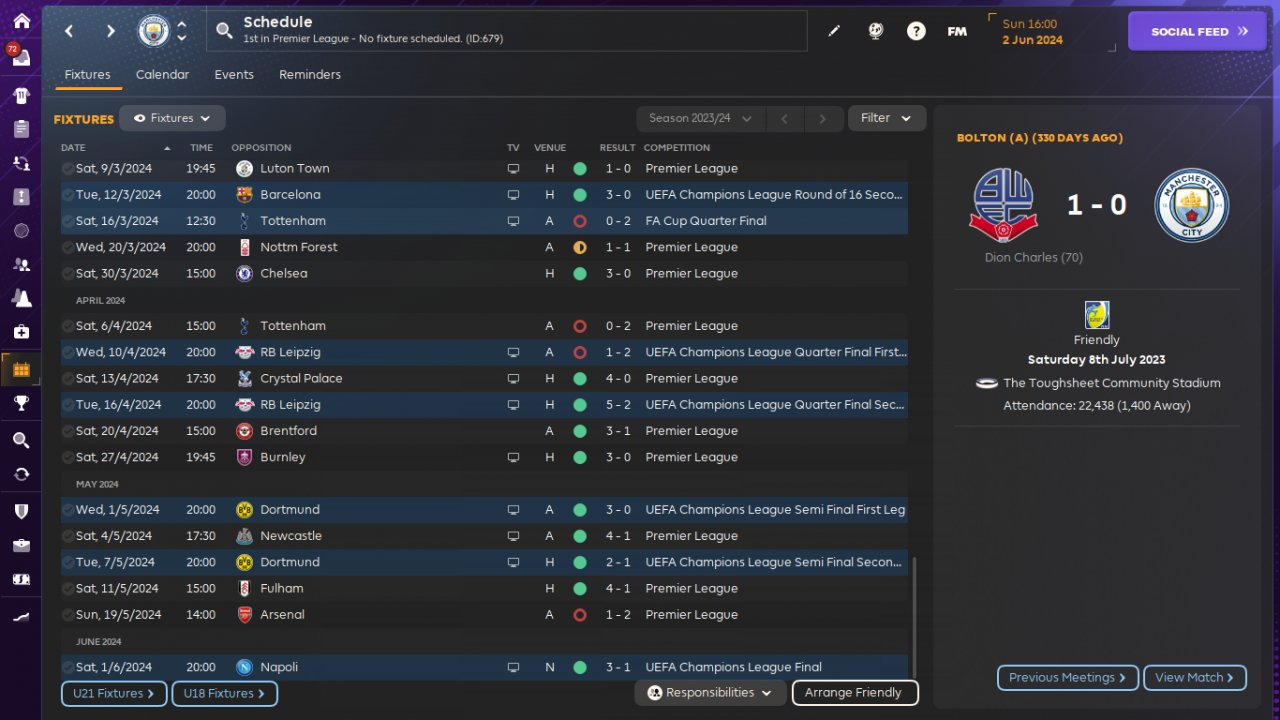Click the orange draw dot for Nottm Forest
The image size is (1280, 720).
pos(579,247)
